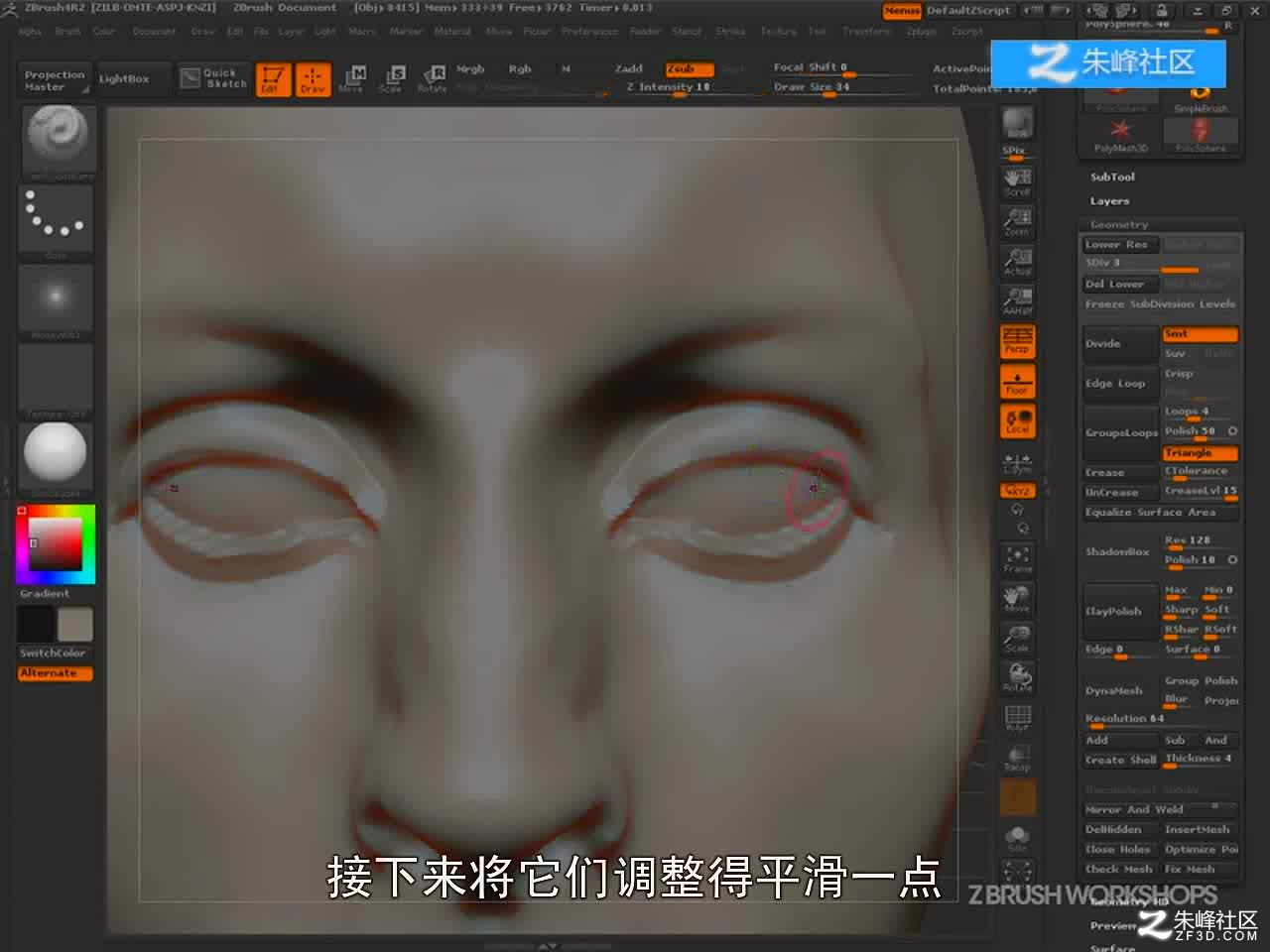Activate Quick Sketch

point(215,78)
